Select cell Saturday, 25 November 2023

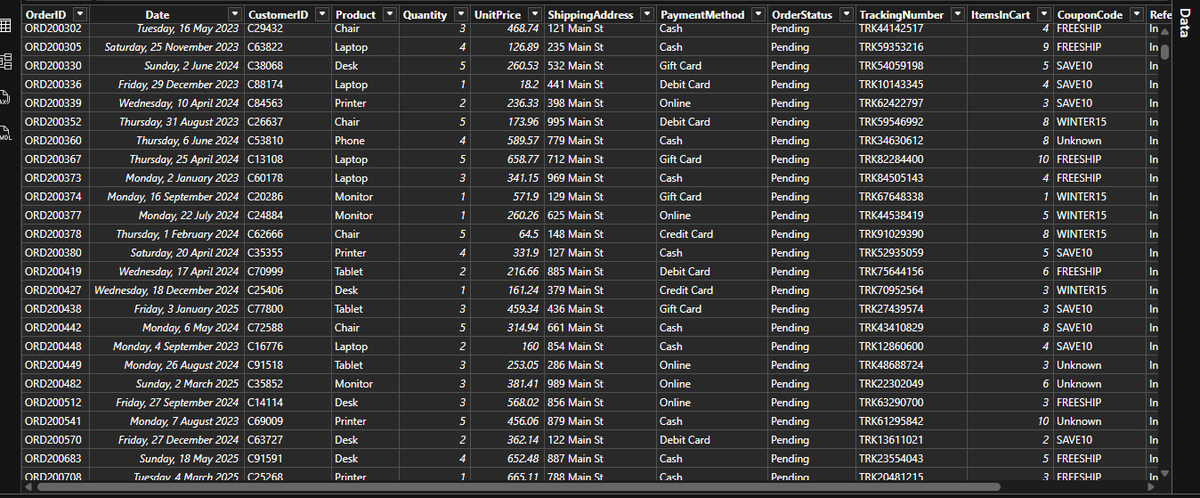tap(166, 47)
